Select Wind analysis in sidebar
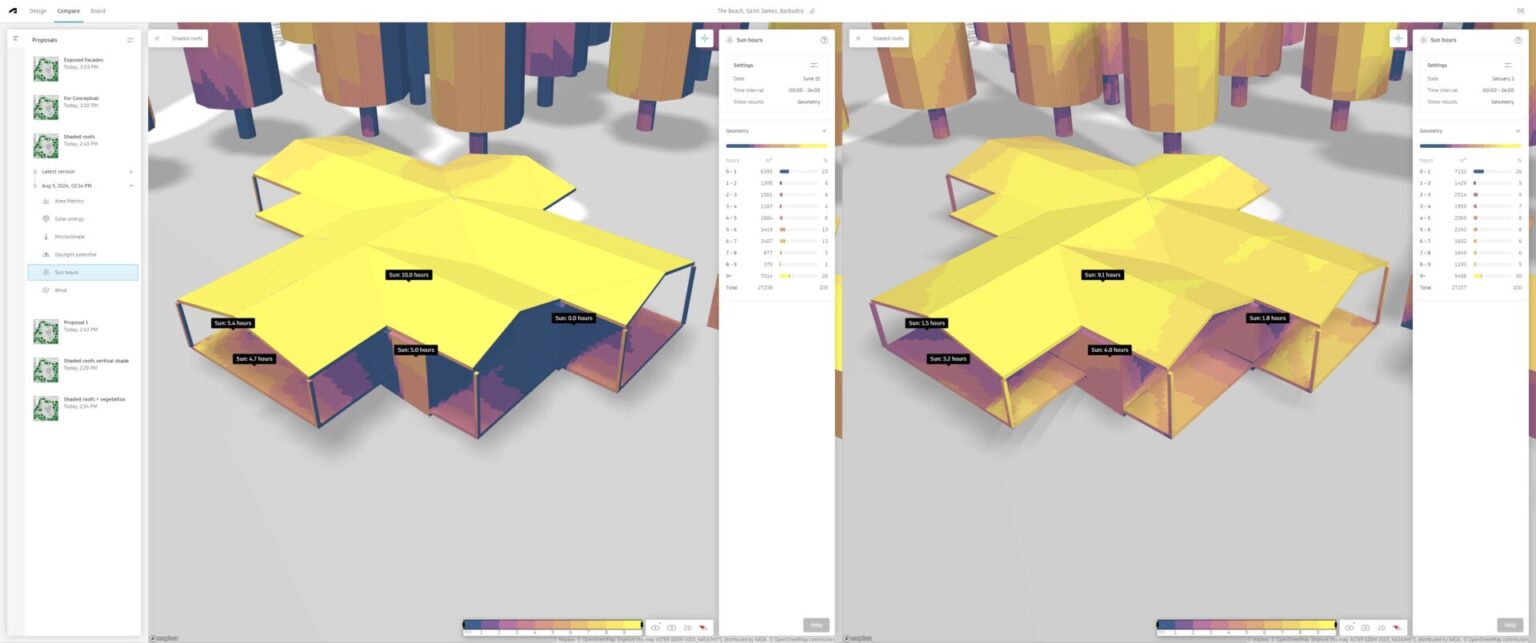This screenshot has height=643, width=1536. tap(61, 290)
